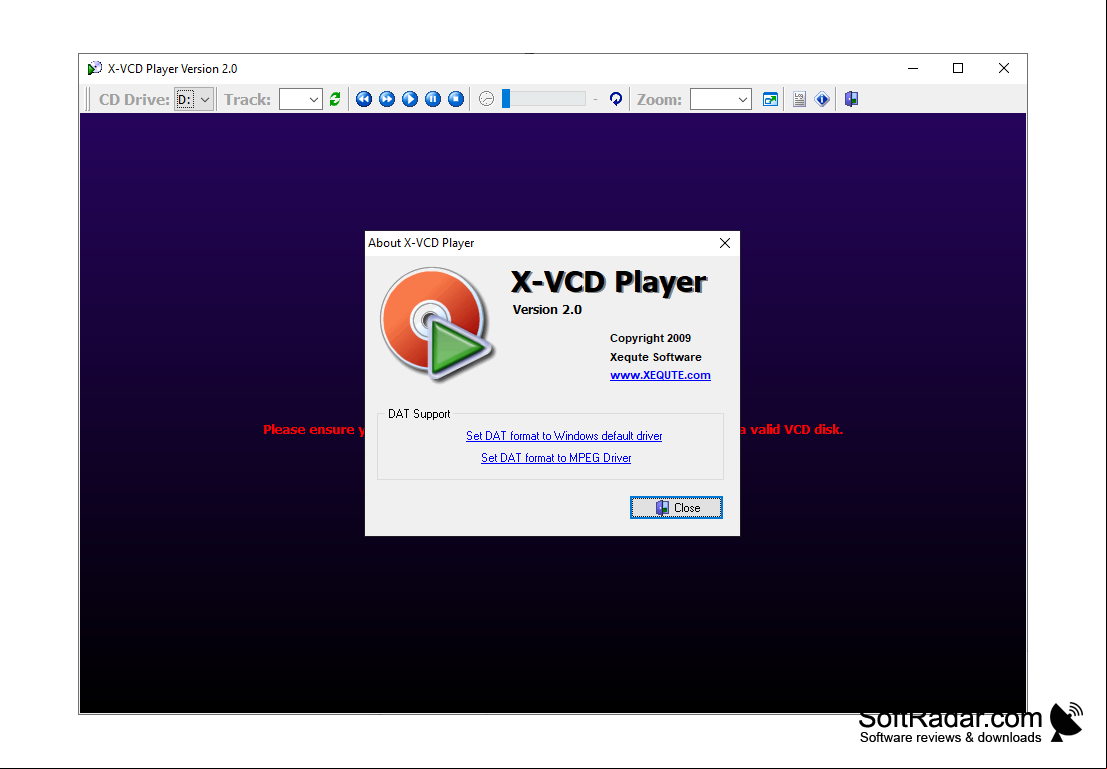Viewport: 1107px width, 769px height.
Task: Stop playback with the stop button
Action: tap(457, 100)
